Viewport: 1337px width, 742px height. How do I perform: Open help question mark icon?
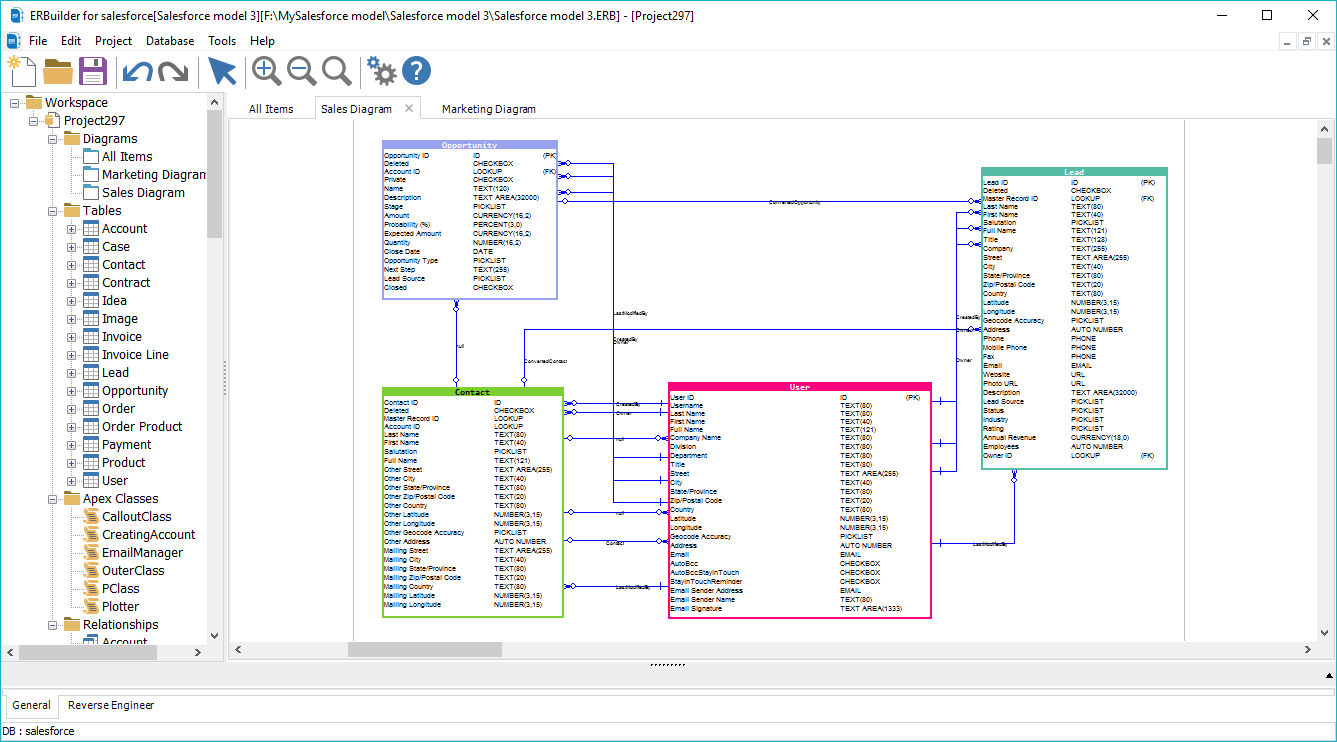pyautogui.click(x=416, y=71)
